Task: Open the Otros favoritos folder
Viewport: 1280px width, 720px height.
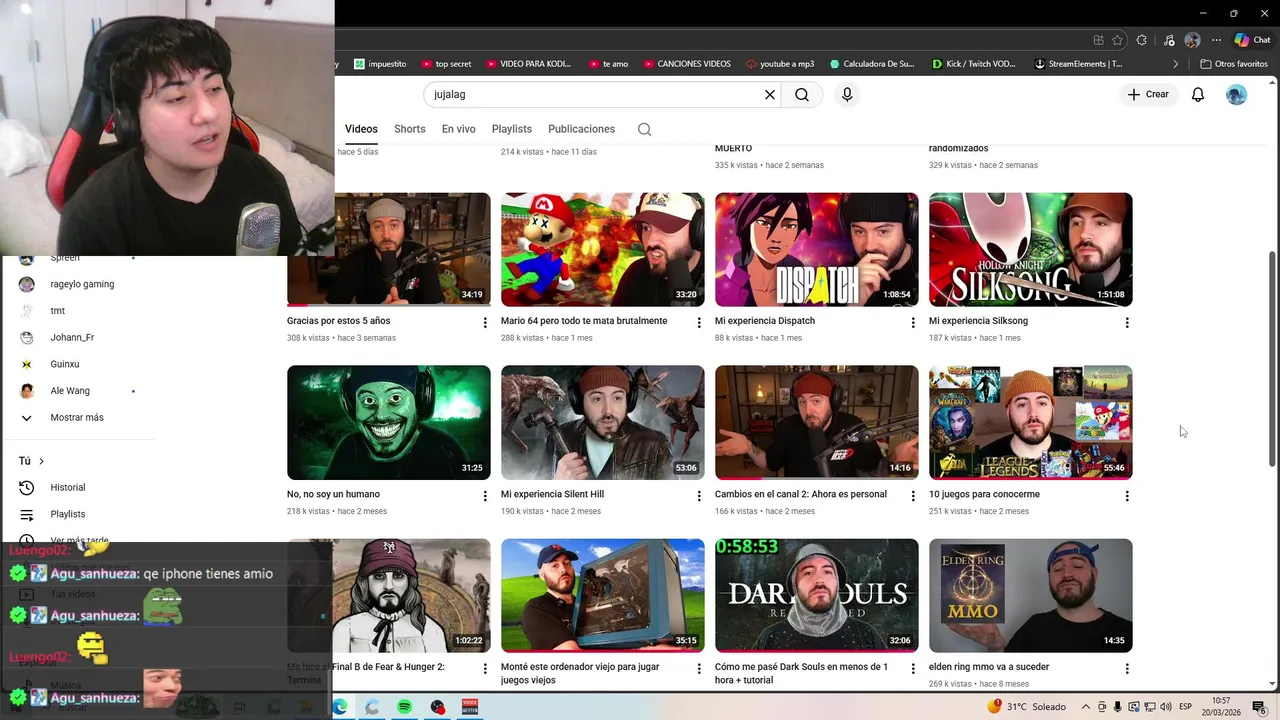Action: (x=1234, y=64)
